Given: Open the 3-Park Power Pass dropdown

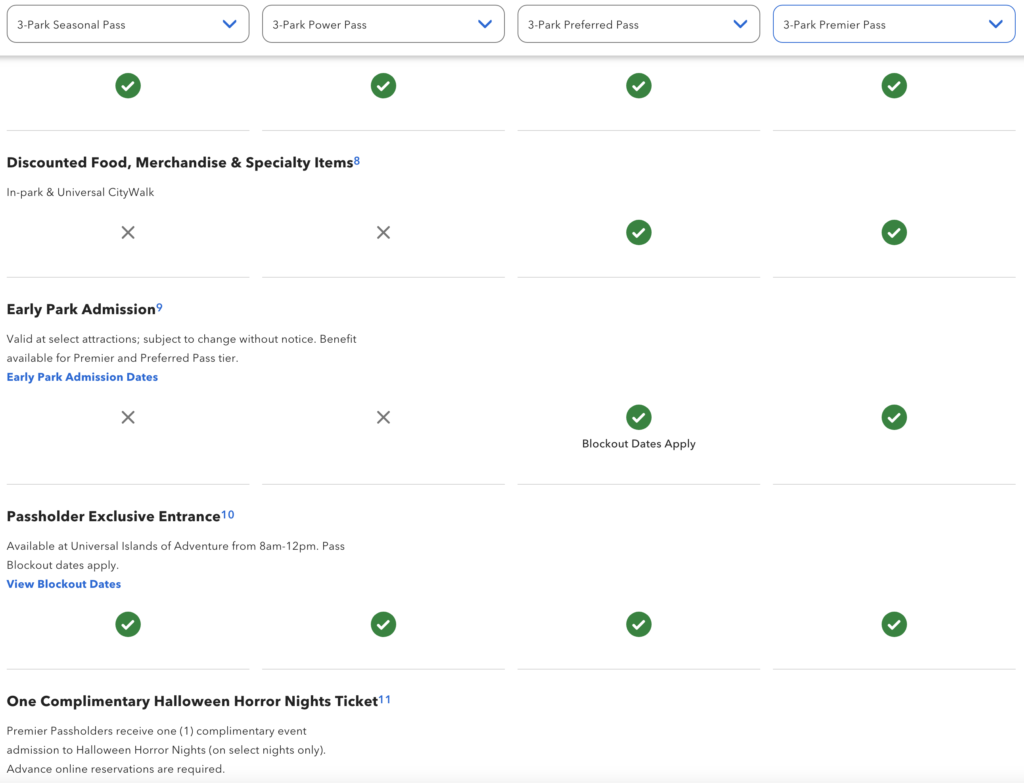Looking at the screenshot, I should tap(383, 23).
